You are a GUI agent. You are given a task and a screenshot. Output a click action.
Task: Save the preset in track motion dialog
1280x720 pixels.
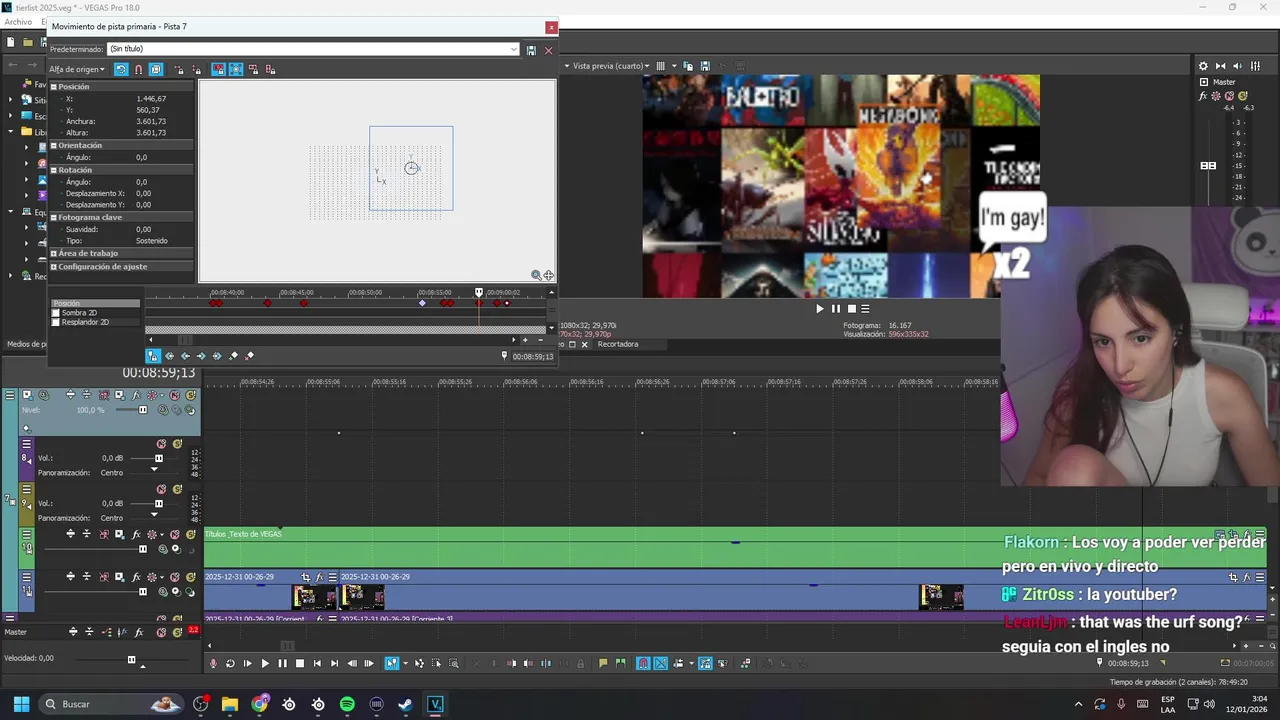pos(531,49)
